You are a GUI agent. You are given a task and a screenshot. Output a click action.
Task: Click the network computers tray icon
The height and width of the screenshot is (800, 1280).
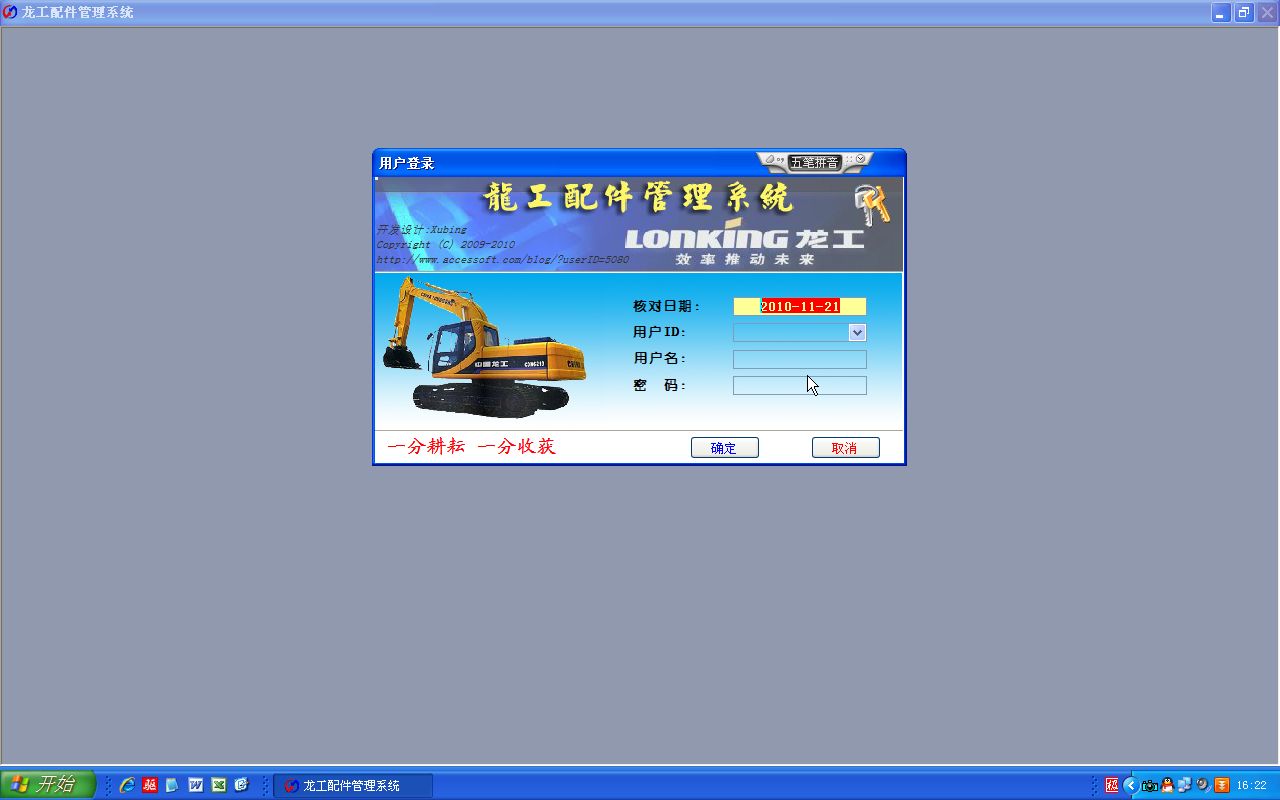click(1185, 785)
